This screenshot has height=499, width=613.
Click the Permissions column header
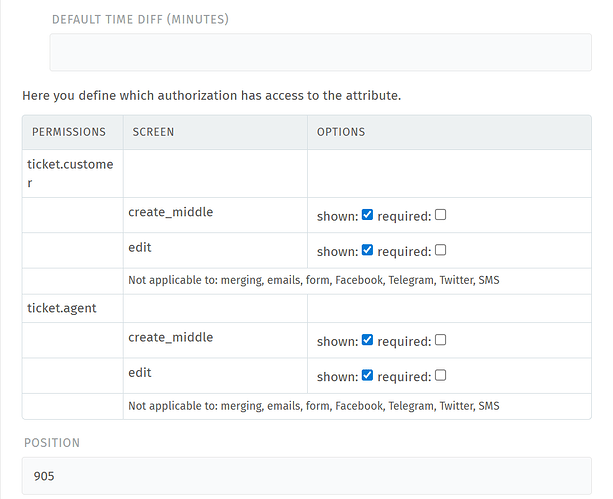tap(69, 132)
